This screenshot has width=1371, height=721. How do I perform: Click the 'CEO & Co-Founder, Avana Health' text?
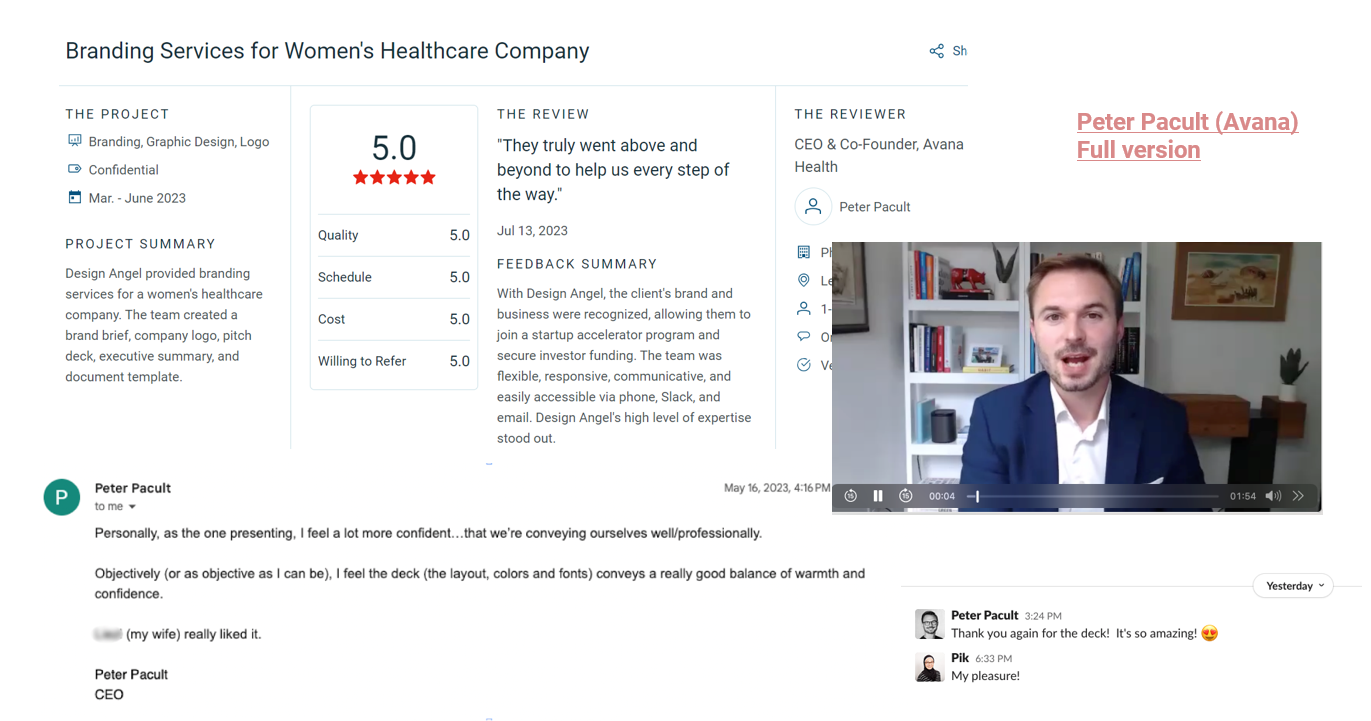tap(879, 155)
